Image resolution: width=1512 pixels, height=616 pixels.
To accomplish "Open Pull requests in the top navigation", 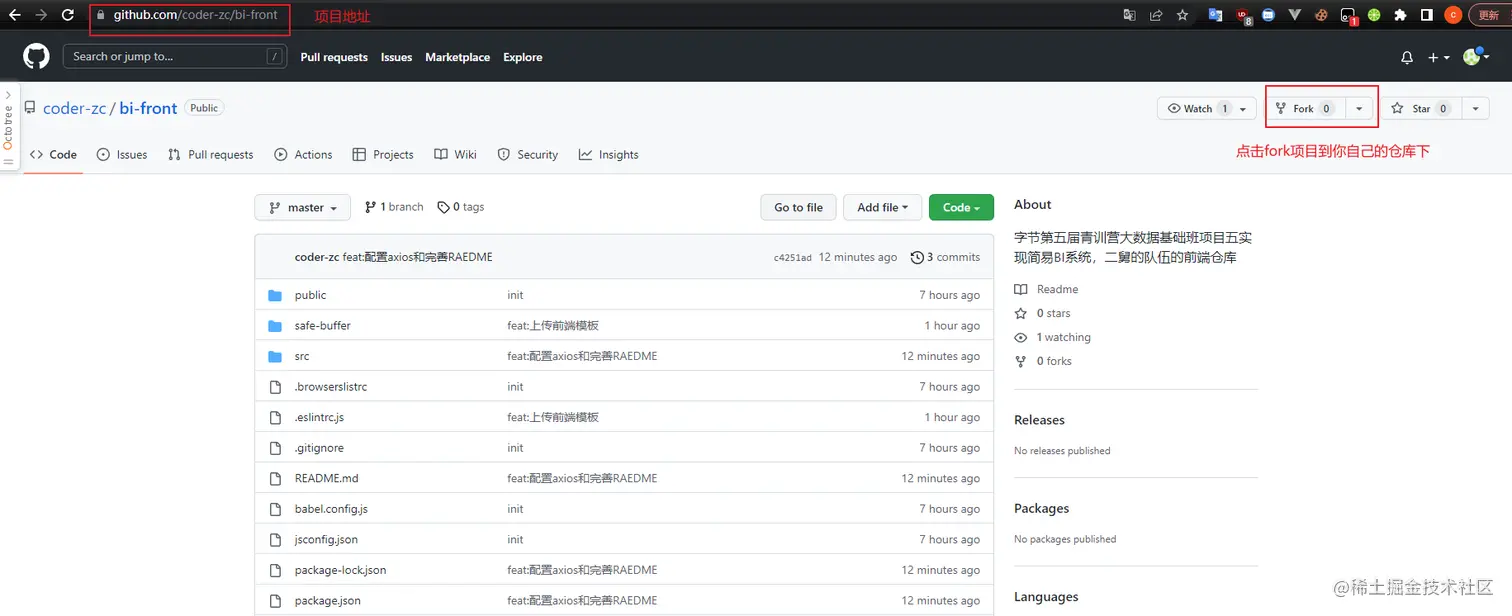I will [334, 57].
